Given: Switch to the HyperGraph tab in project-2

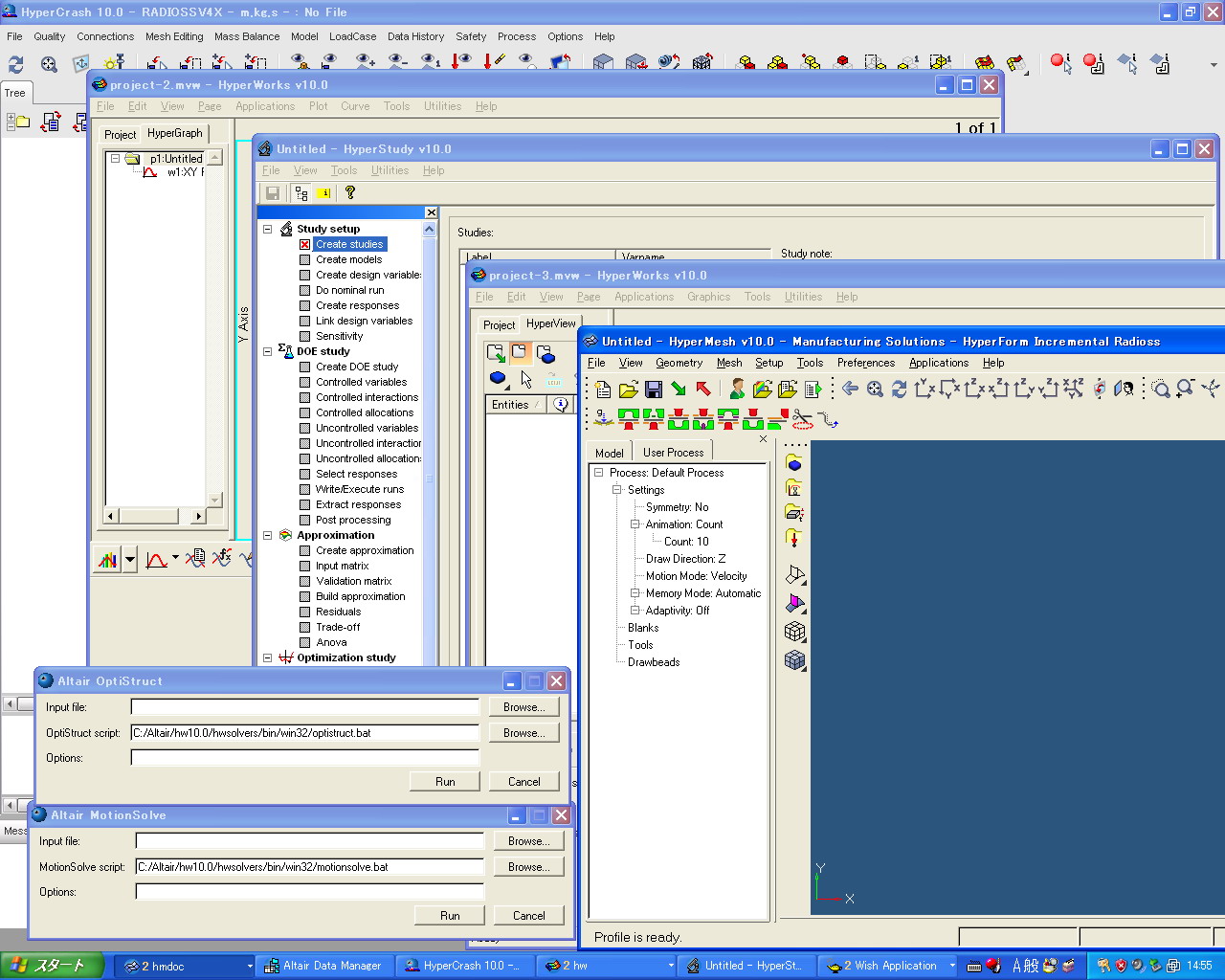Looking at the screenshot, I should click(174, 133).
